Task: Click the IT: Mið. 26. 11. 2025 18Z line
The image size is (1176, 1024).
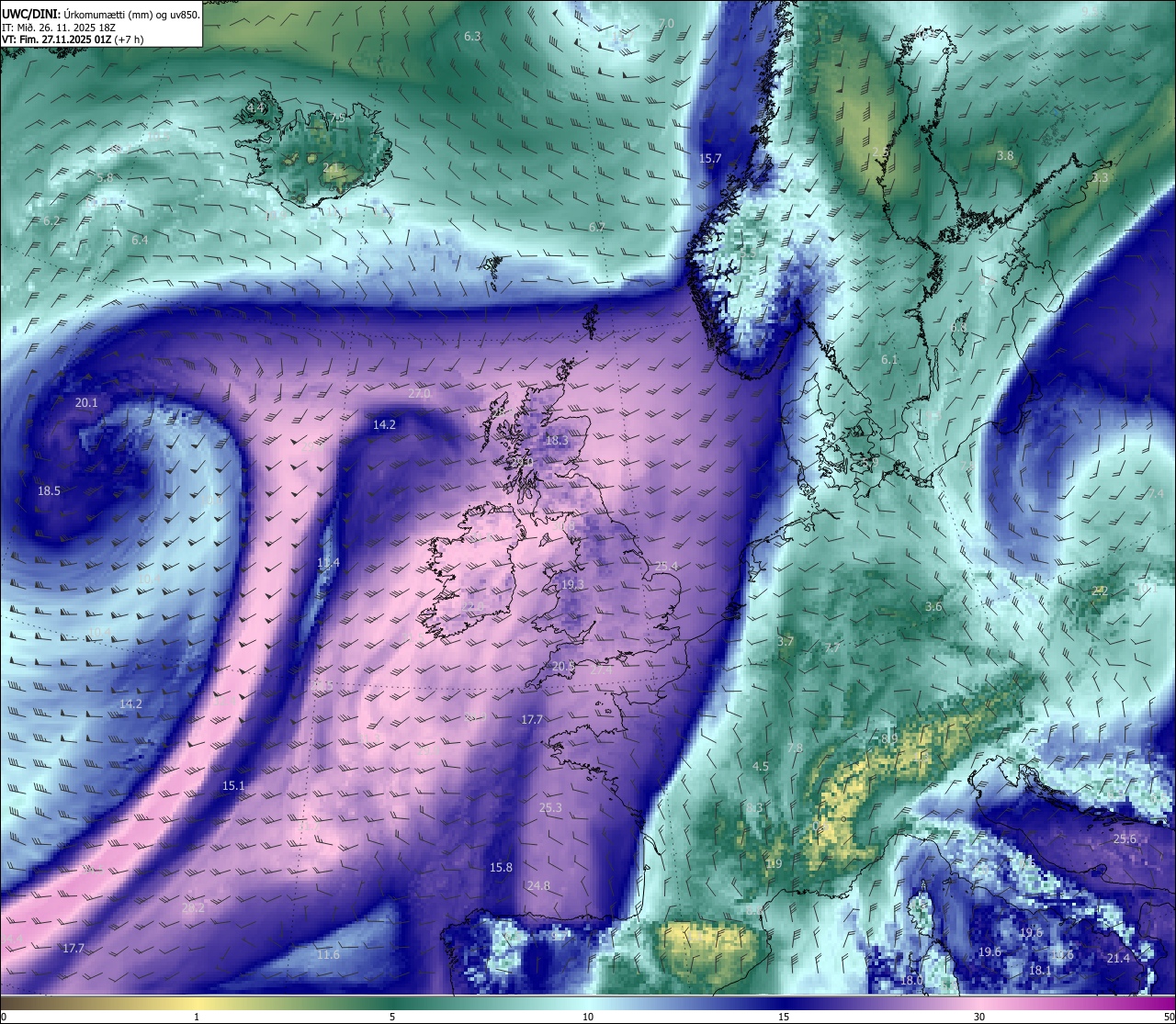Action: click(x=58, y=28)
